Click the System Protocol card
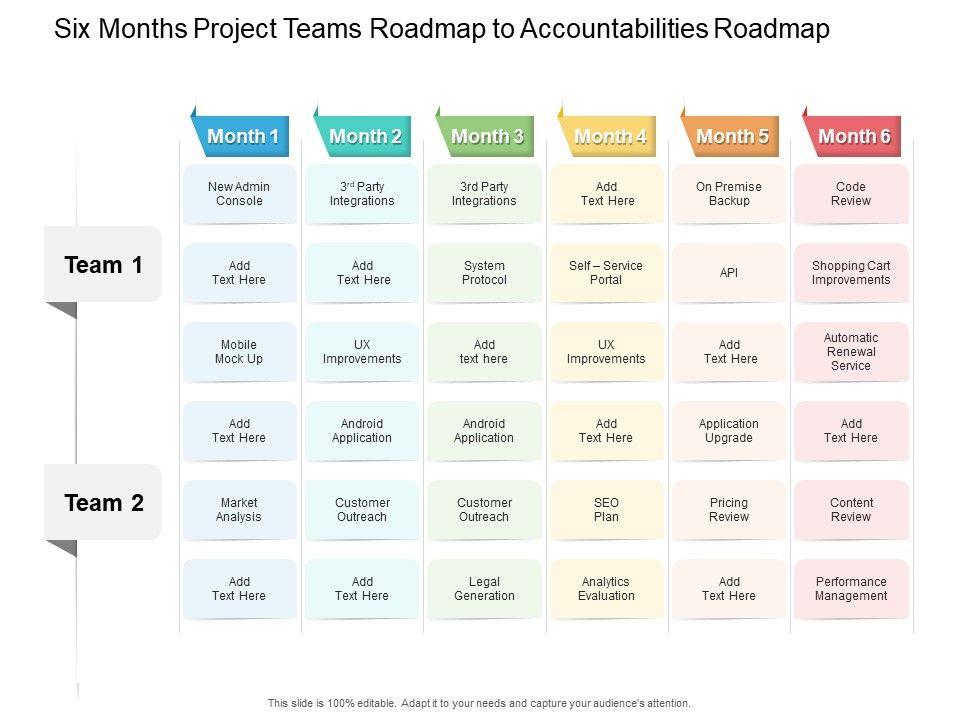Image resolution: width=960 pixels, height=720 pixels. click(485, 273)
